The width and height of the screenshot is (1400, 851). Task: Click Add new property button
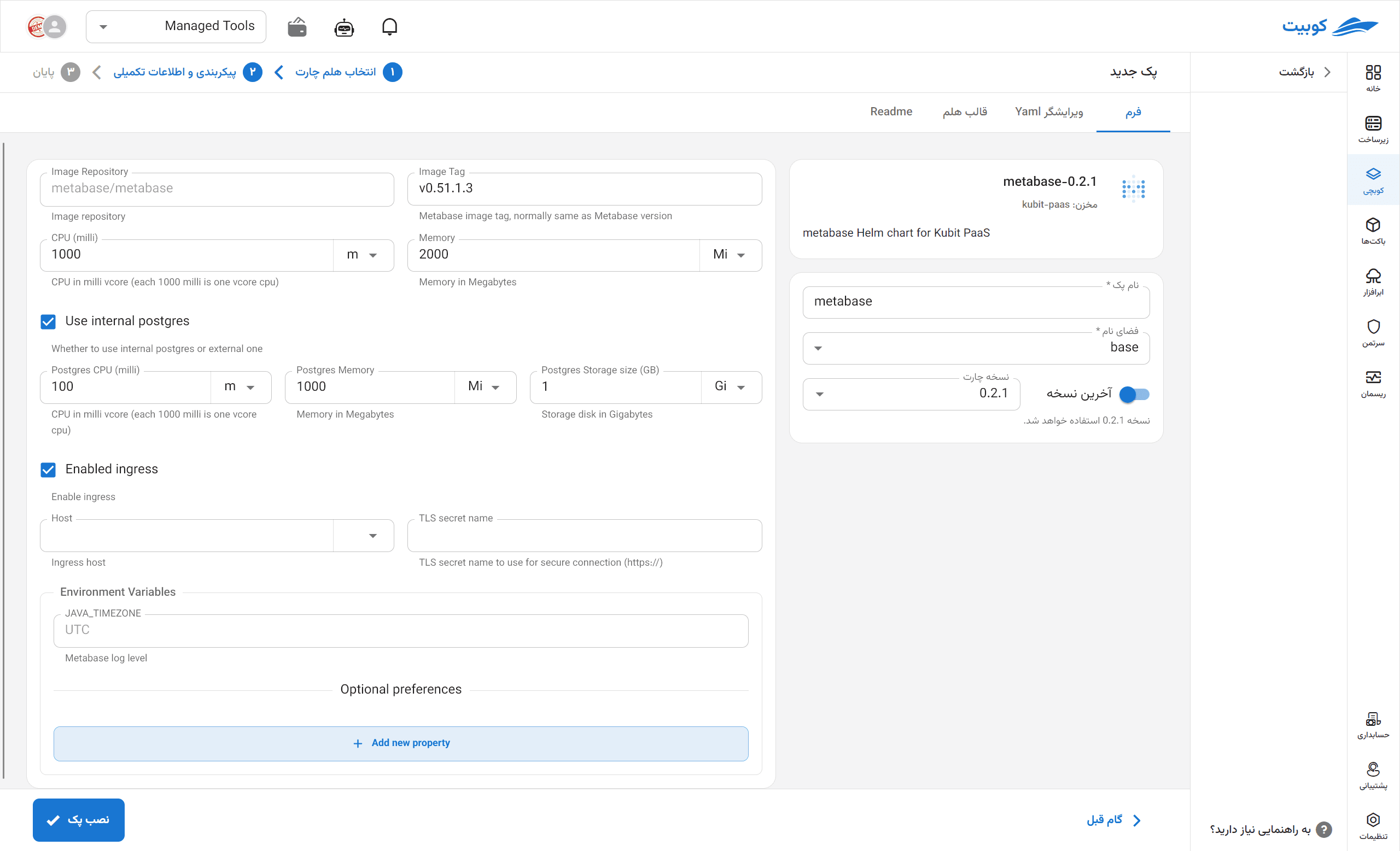(400, 743)
